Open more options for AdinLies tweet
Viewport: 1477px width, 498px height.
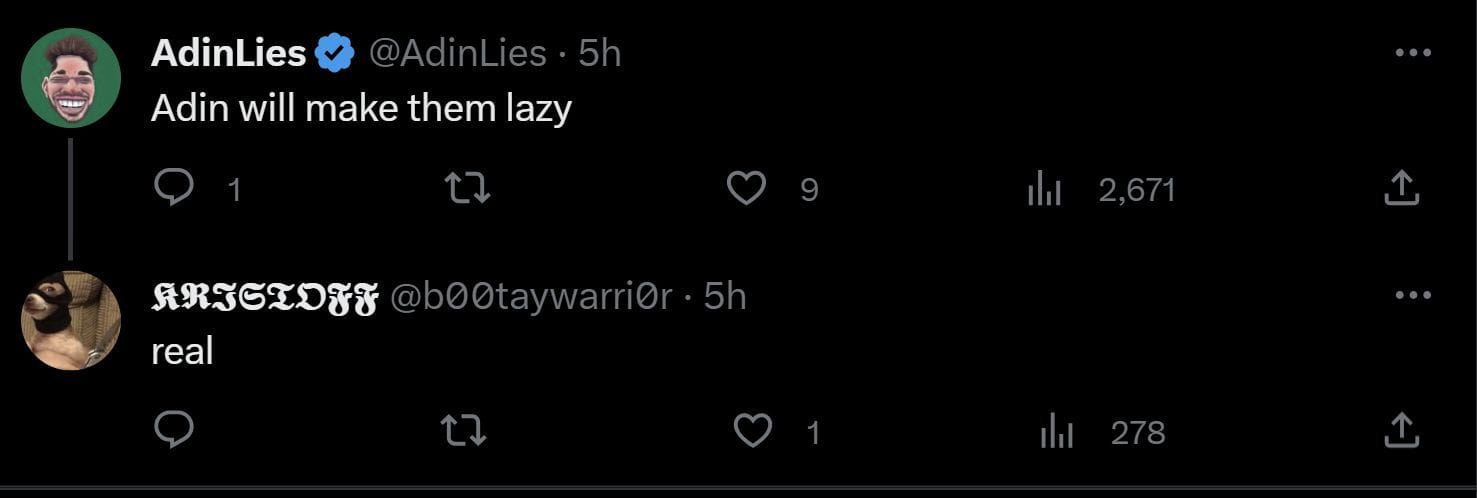1412,53
